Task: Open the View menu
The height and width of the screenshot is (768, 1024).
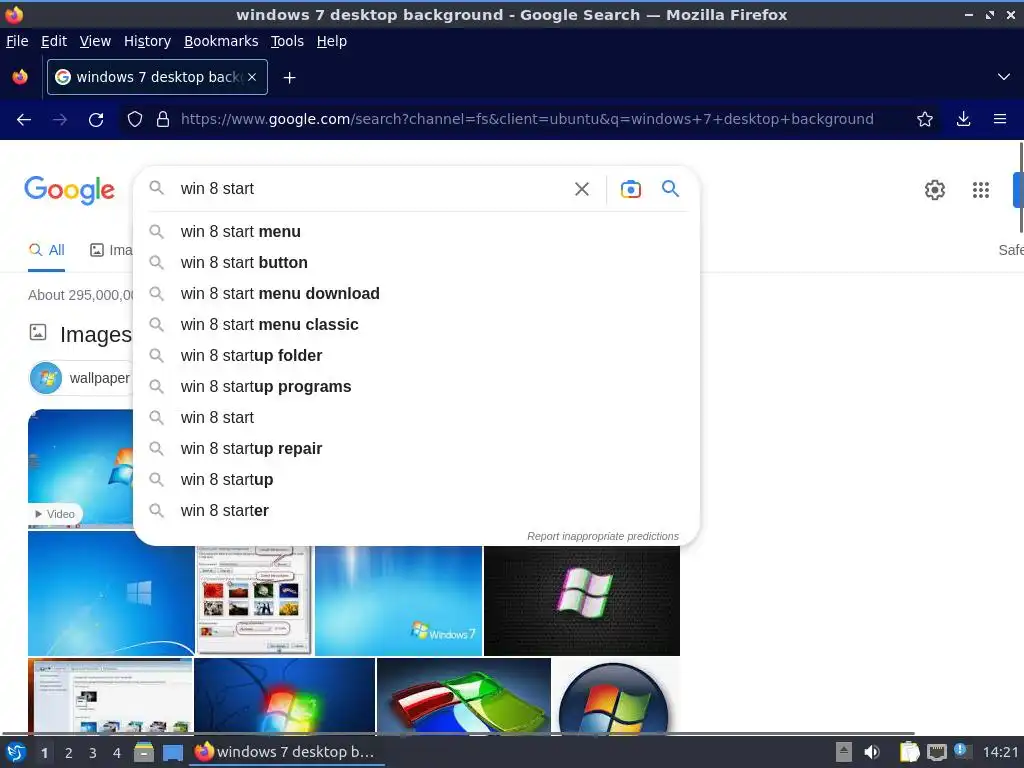Action: (95, 41)
